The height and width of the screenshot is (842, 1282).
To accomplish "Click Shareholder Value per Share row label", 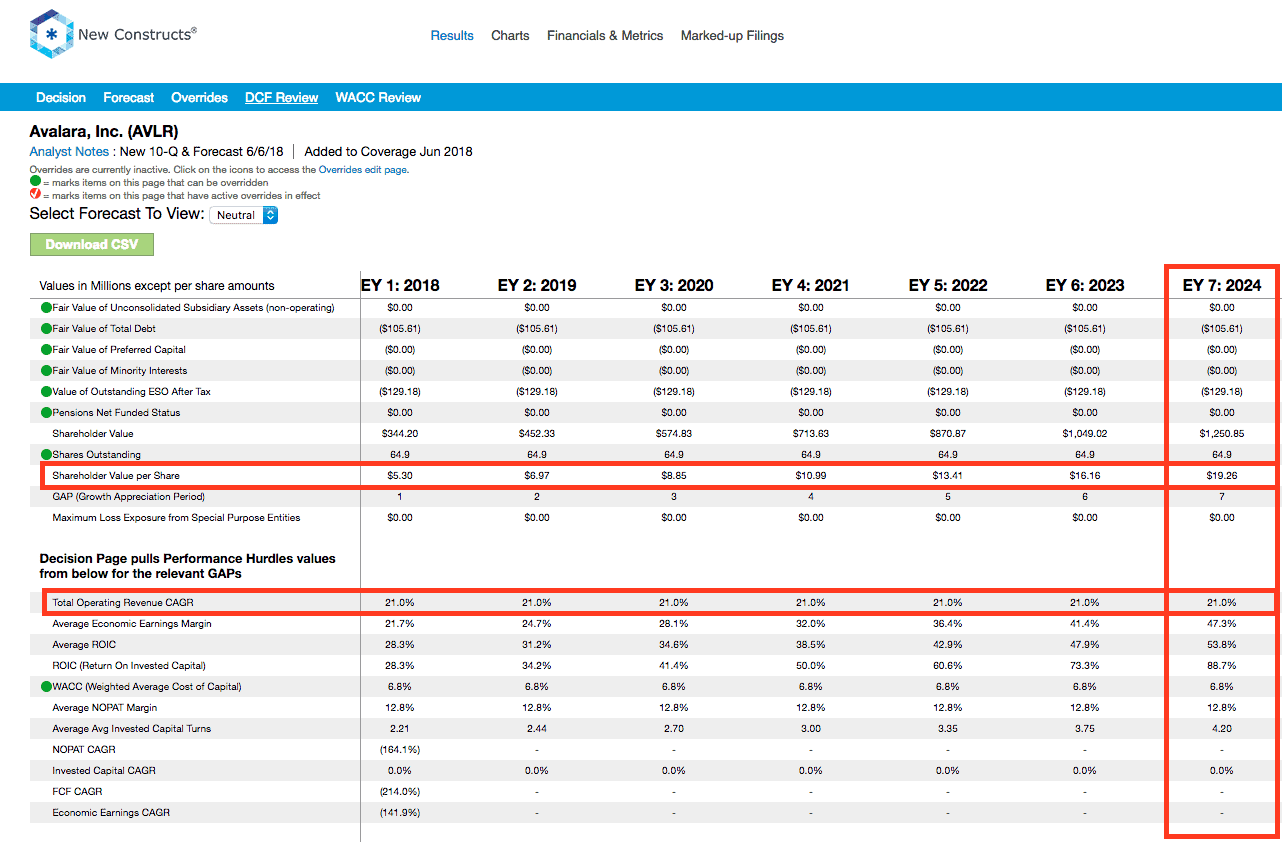I will pyautogui.click(x=116, y=475).
